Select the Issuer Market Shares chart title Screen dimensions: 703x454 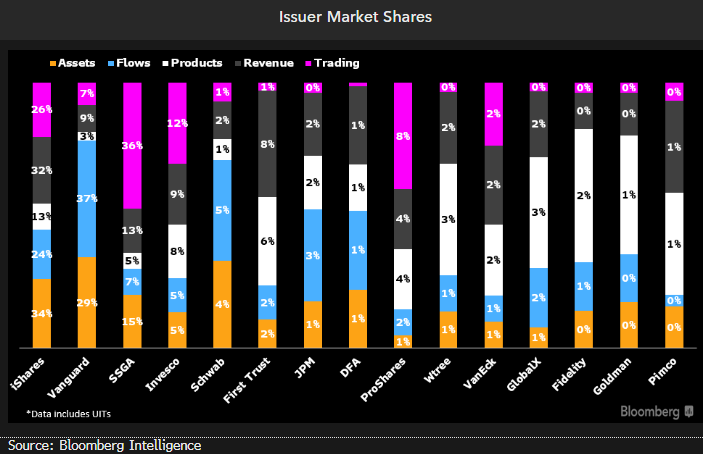click(351, 17)
